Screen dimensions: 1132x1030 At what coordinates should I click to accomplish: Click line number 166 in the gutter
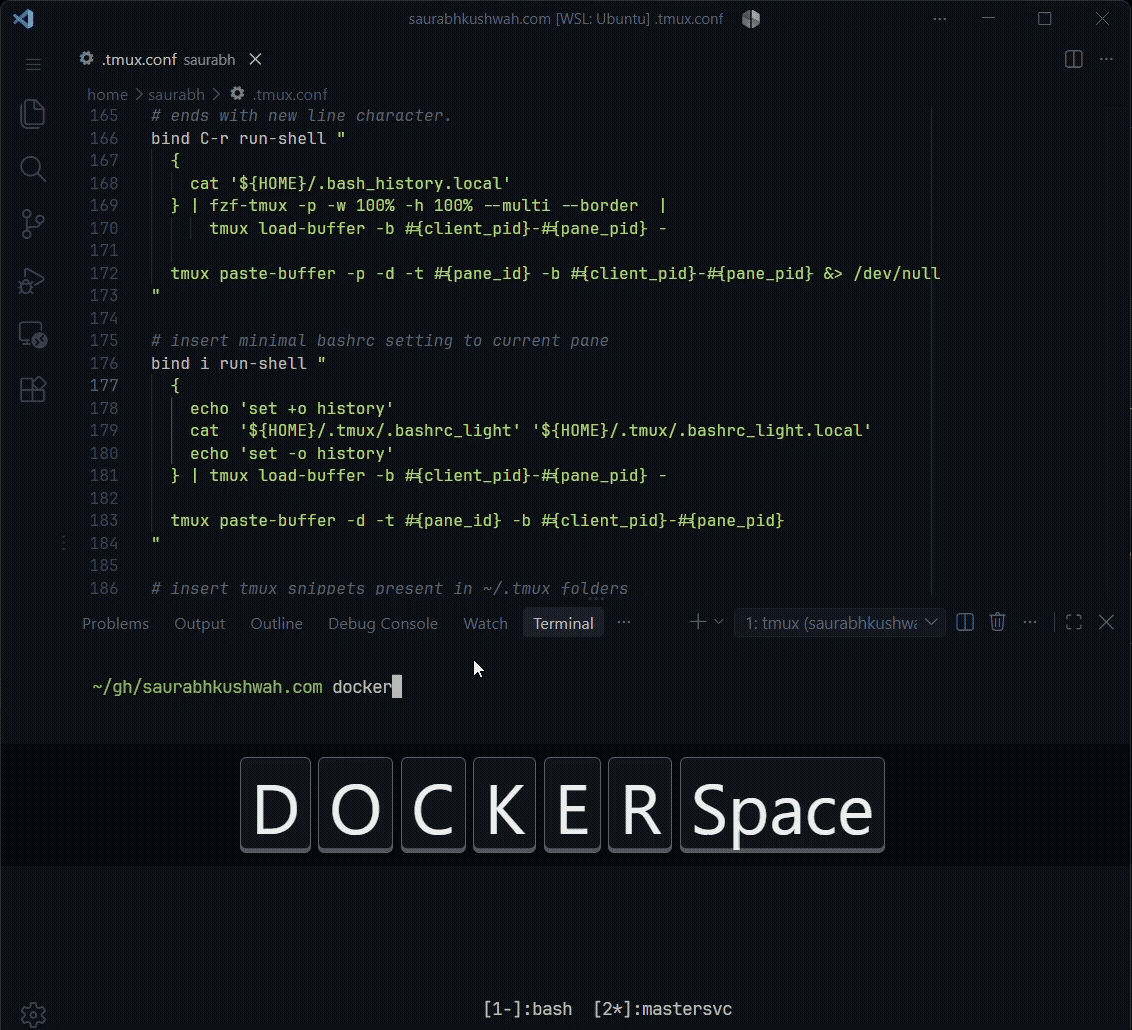104,138
